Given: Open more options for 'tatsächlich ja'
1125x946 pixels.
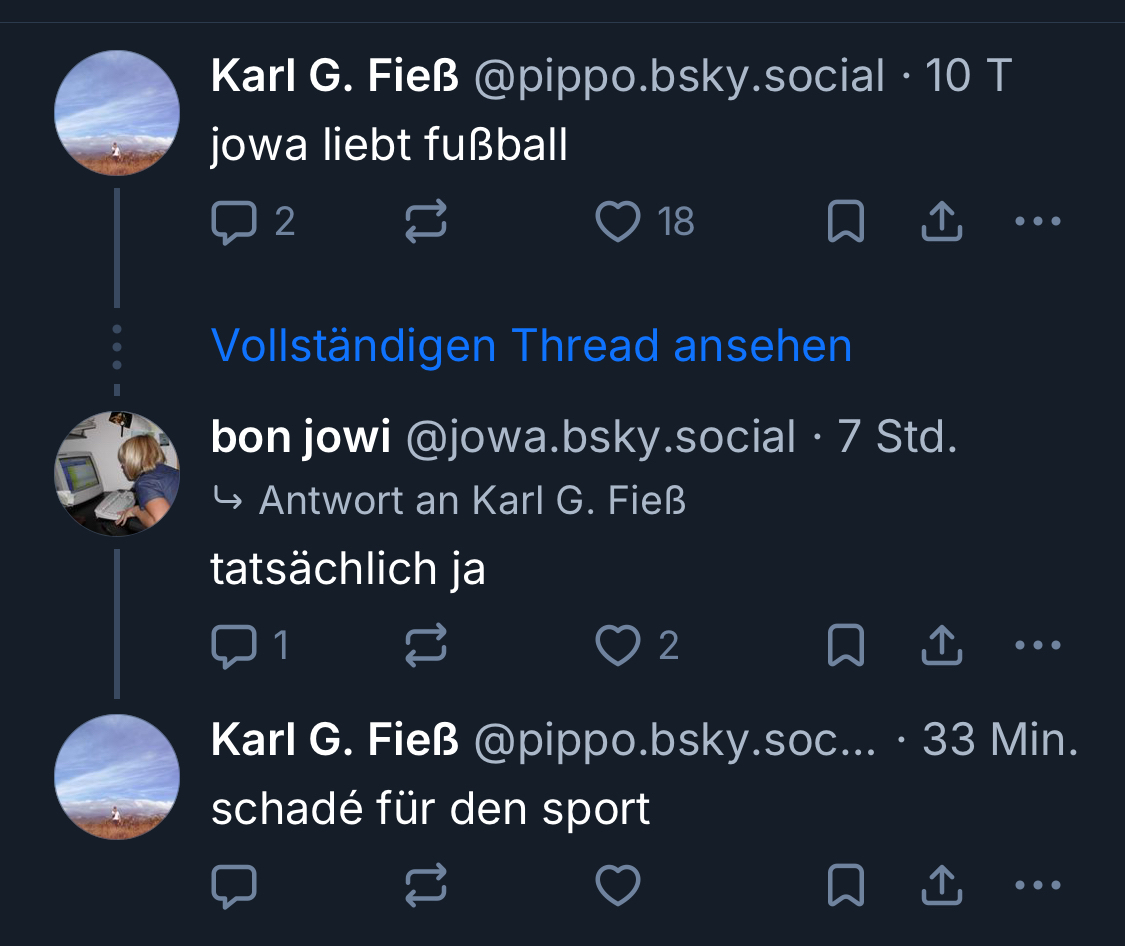Looking at the screenshot, I should 1037,646.
